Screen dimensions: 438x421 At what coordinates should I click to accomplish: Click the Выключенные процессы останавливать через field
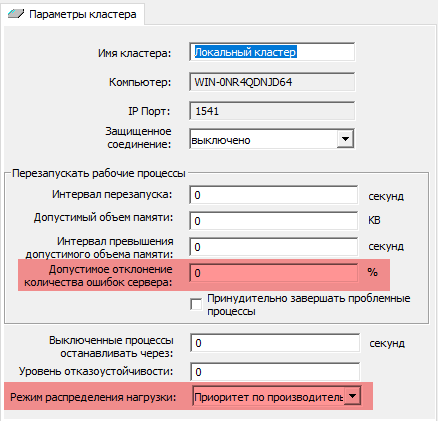coord(275,343)
